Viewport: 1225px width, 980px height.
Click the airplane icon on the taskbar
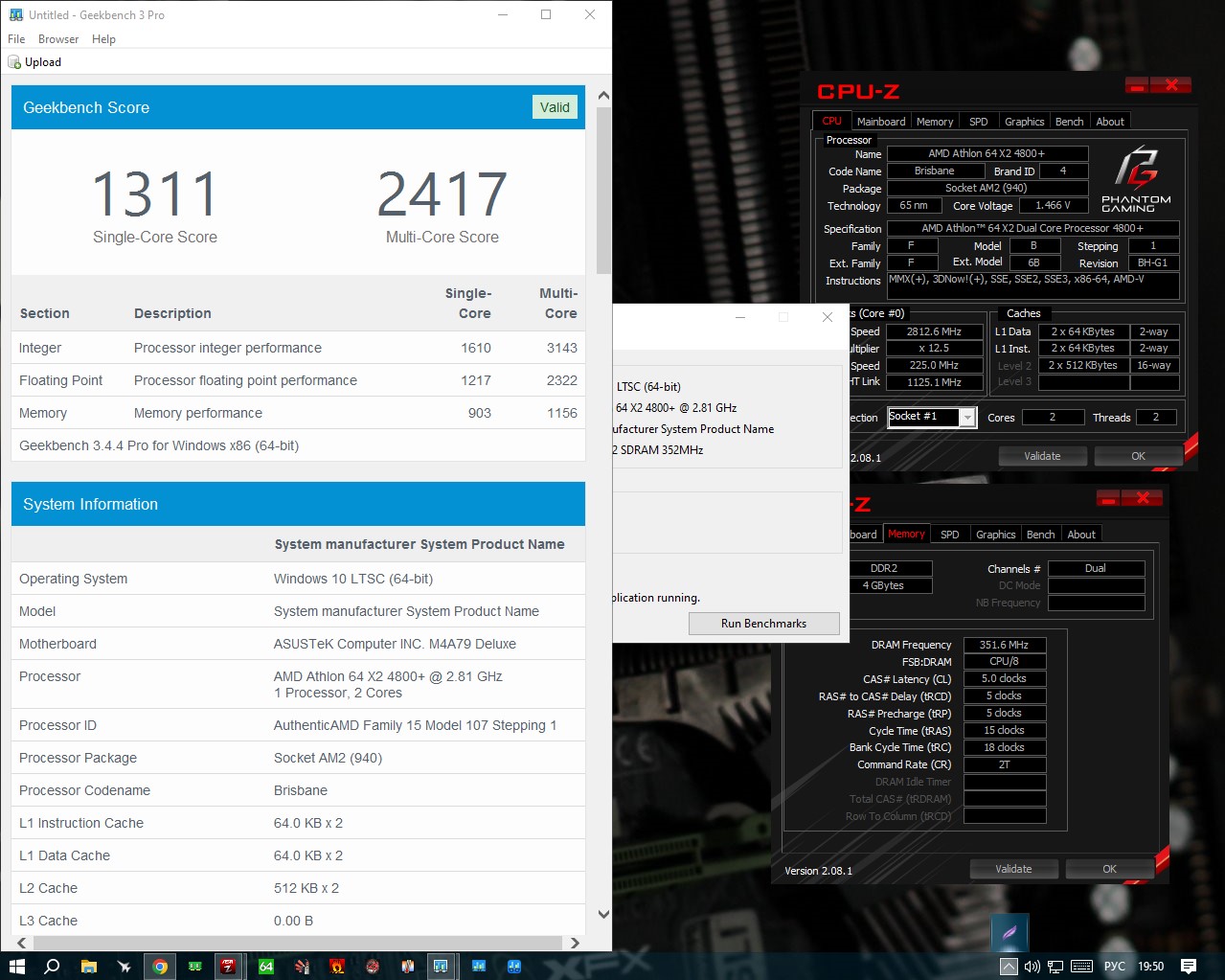124,966
